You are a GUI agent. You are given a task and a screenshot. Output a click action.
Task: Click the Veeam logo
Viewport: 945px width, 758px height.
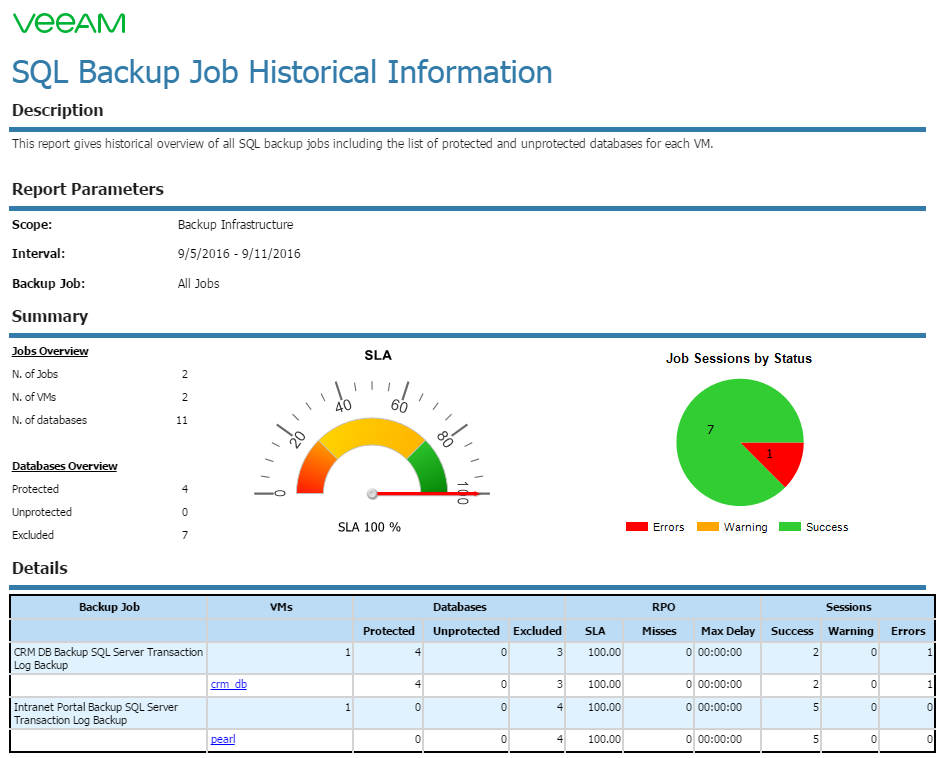point(69,23)
